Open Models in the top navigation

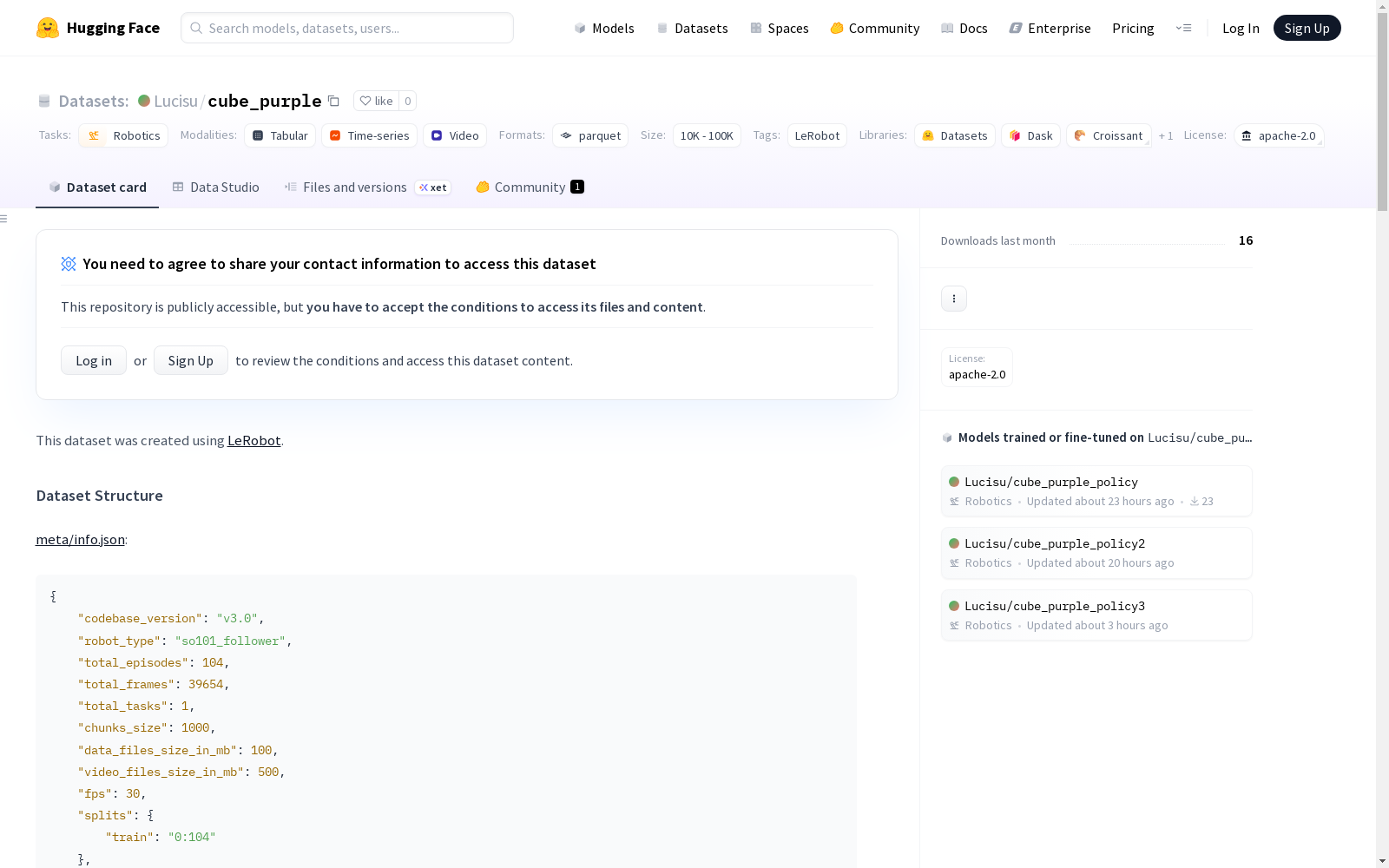point(604,28)
